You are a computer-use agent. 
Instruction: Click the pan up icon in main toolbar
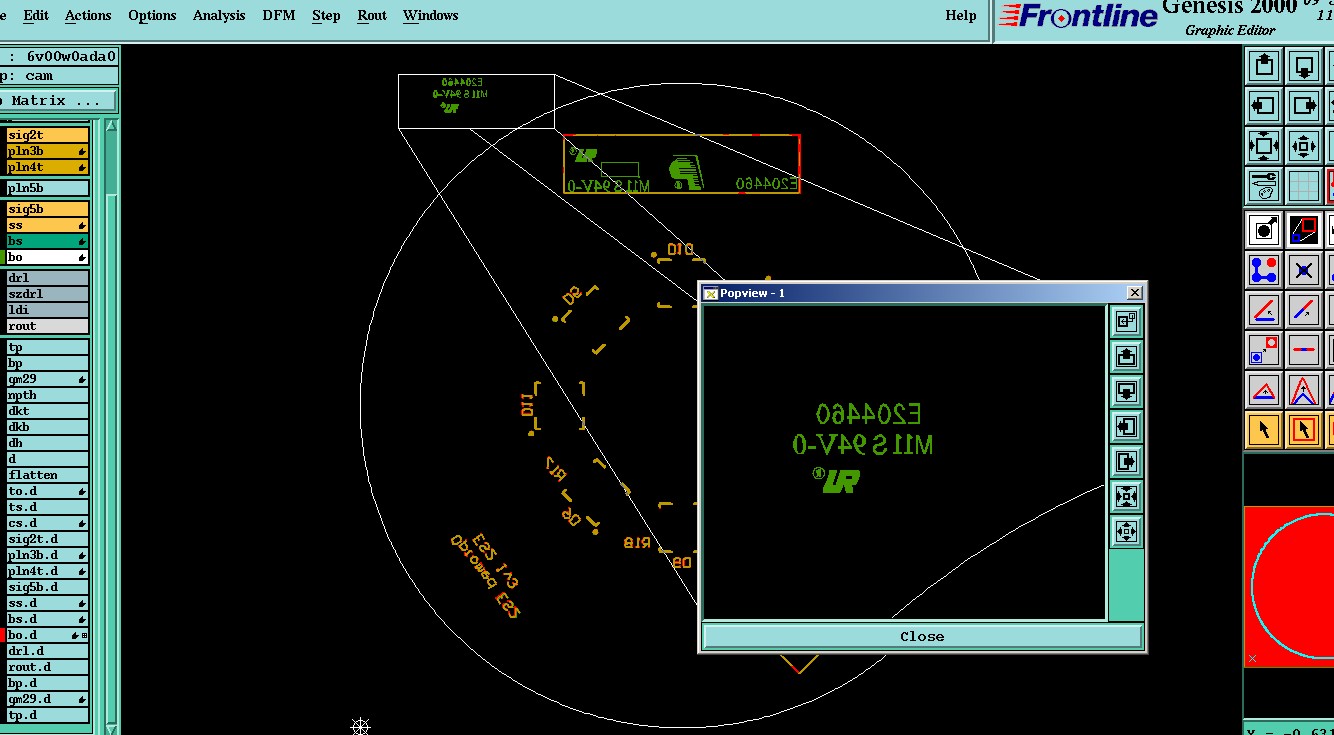point(1264,67)
